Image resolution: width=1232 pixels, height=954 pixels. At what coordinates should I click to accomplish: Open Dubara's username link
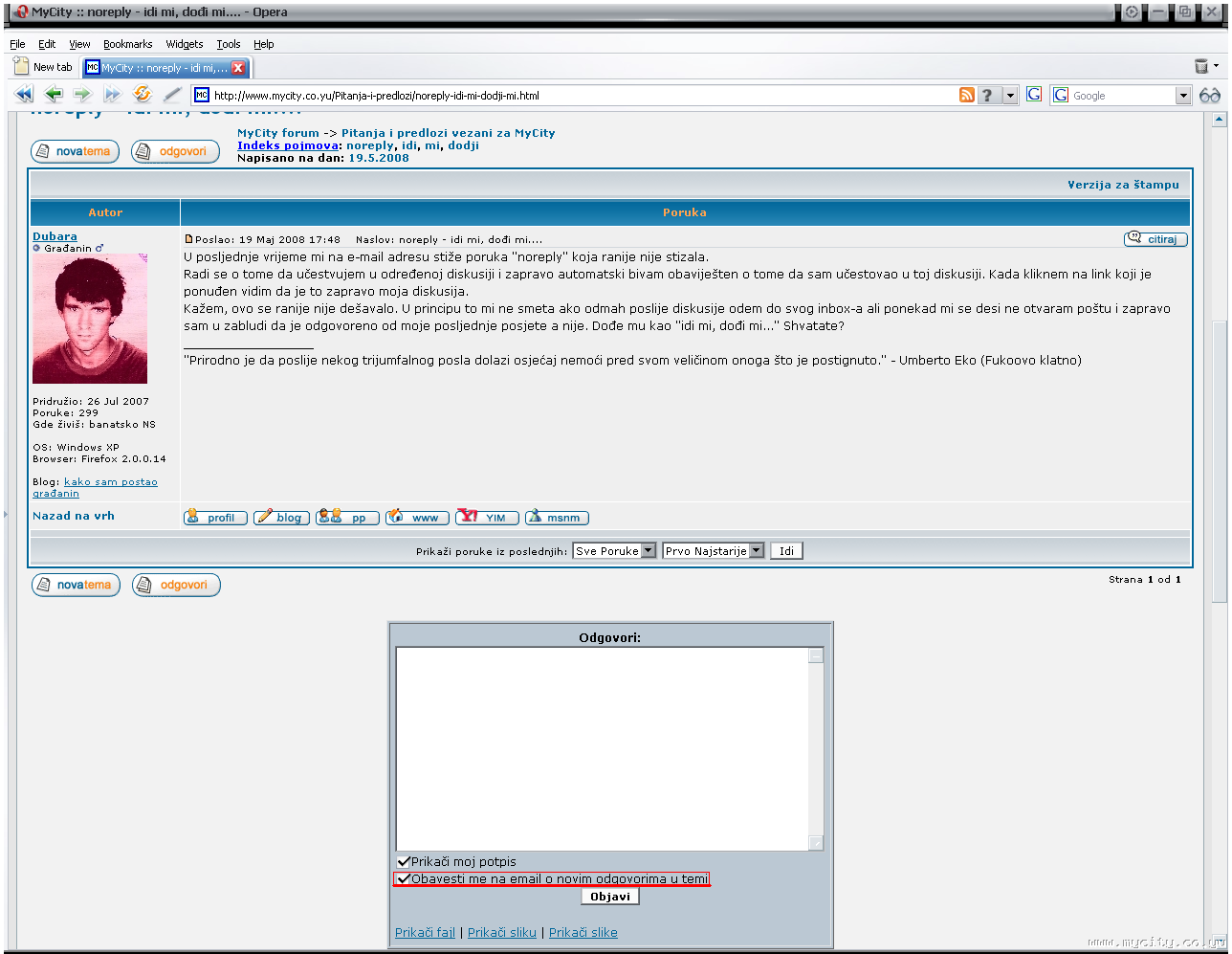click(x=55, y=236)
